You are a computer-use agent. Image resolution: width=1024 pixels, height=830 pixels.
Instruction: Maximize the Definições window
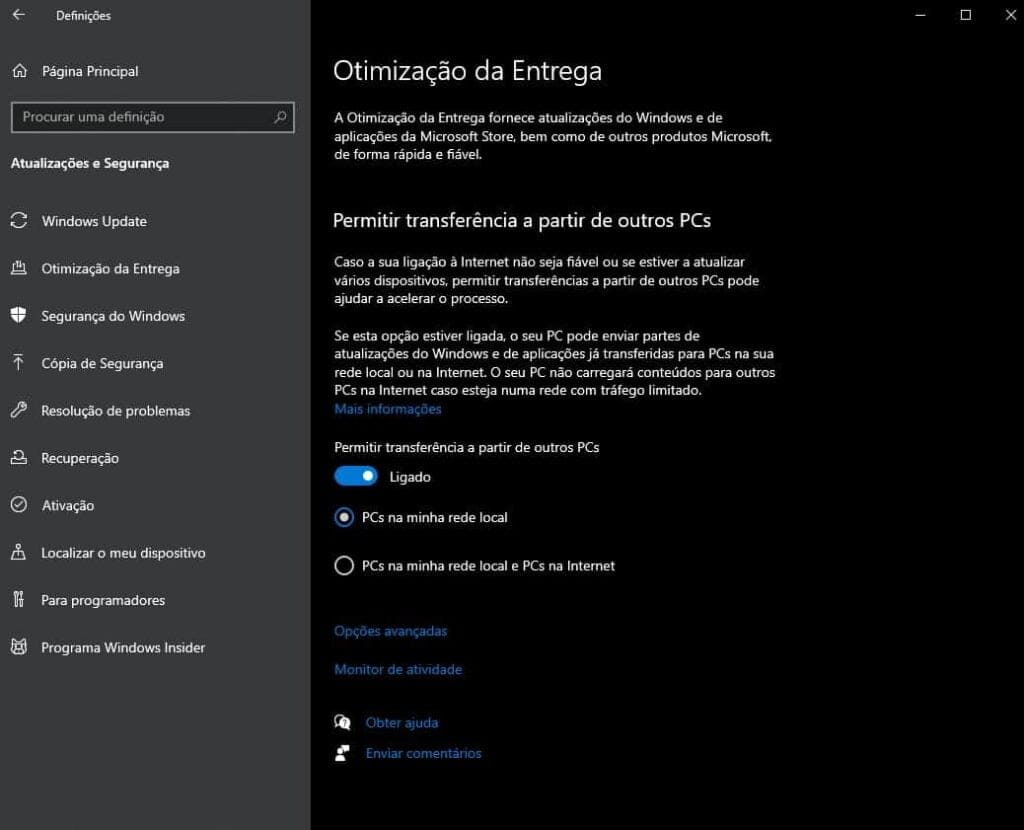[965, 14]
